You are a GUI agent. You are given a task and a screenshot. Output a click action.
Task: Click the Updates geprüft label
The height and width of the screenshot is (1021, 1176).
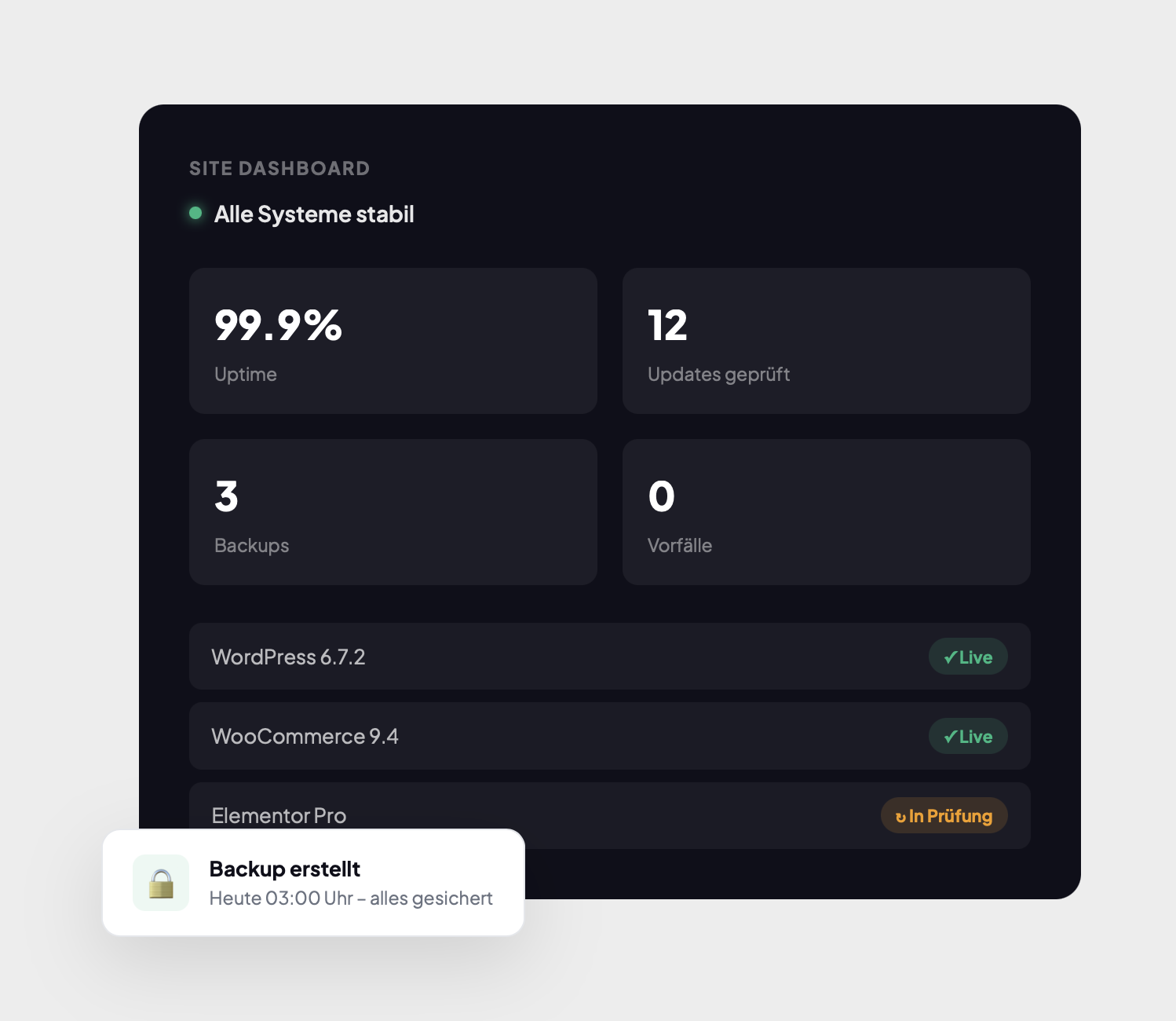(x=718, y=375)
